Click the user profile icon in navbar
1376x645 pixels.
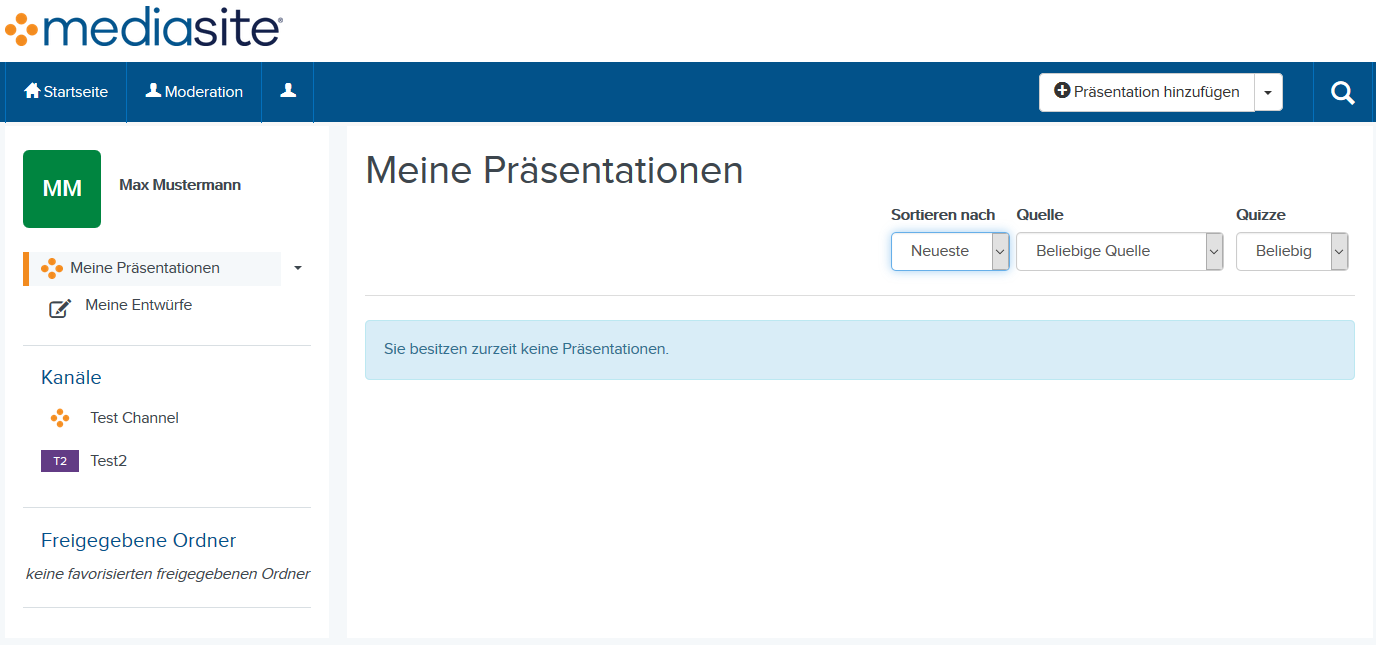(288, 91)
